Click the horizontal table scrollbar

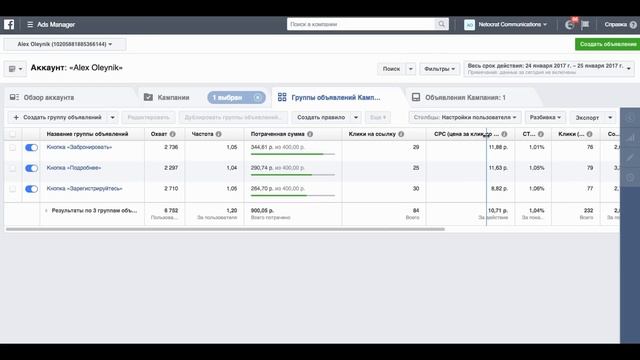(225, 229)
